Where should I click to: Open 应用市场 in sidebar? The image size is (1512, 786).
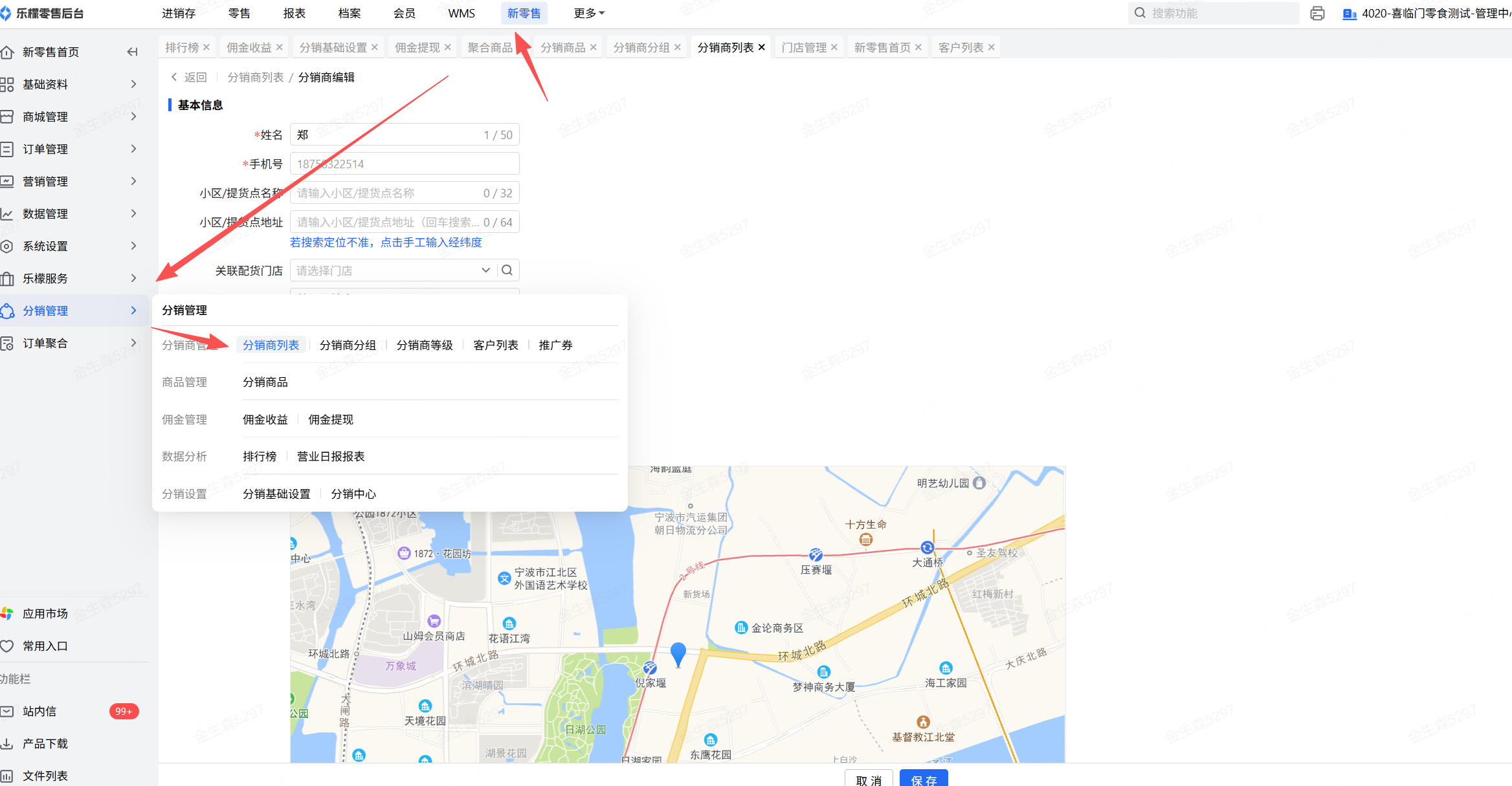[x=45, y=613]
